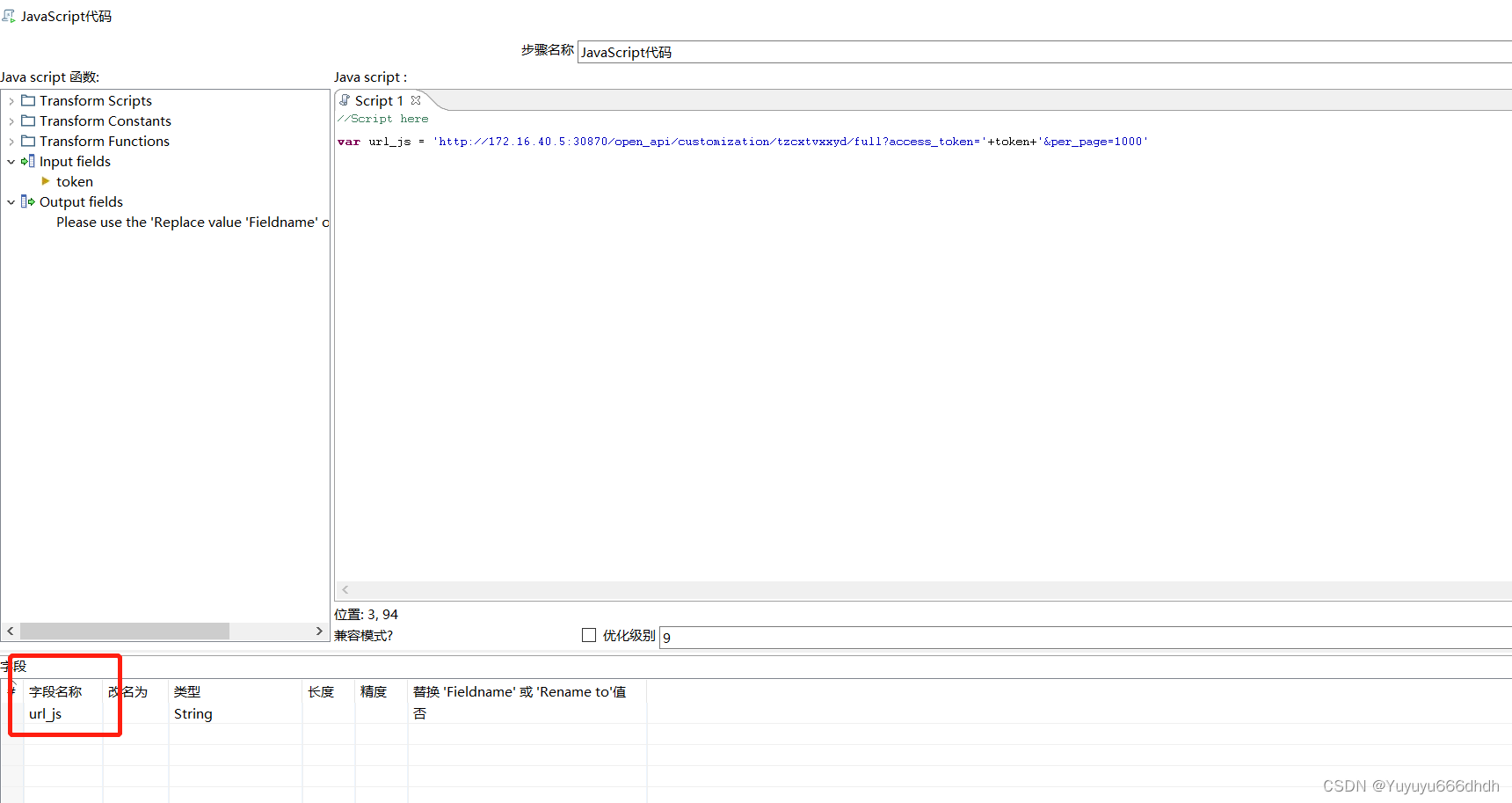This screenshot has width=1512, height=803.
Task: Collapse the Output fields node
Action: coord(11,201)
